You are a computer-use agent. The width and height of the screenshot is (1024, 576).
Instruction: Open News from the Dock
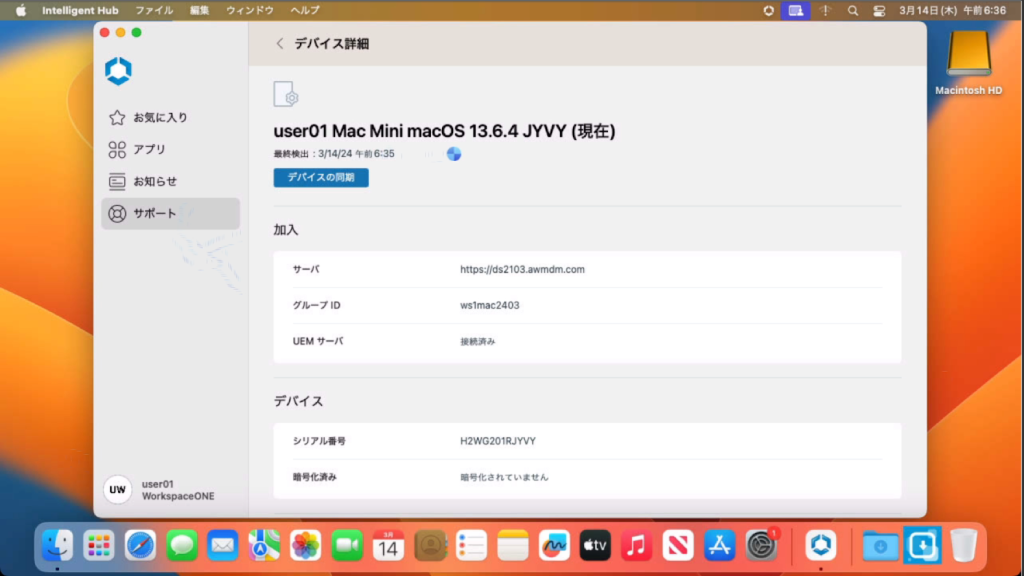pyautogui.click(x=678, y=545)
